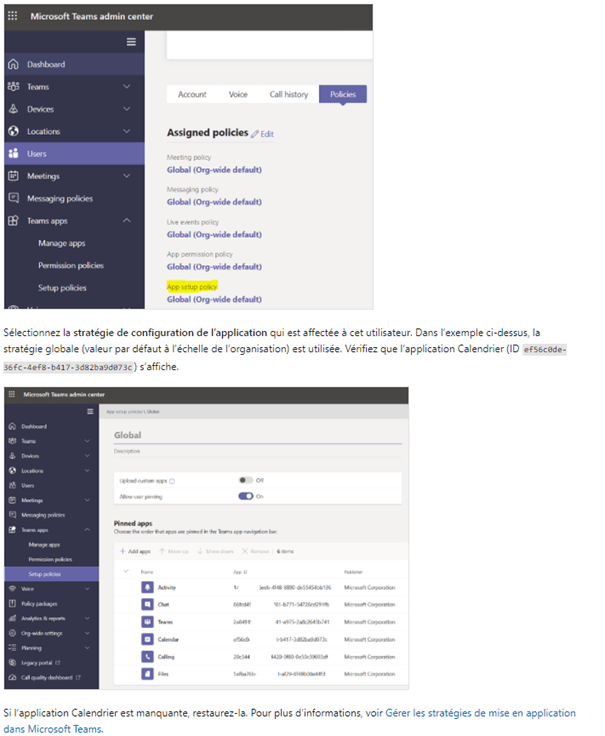
Task: Switch to the Call history tab
Action: click(289, 94)
